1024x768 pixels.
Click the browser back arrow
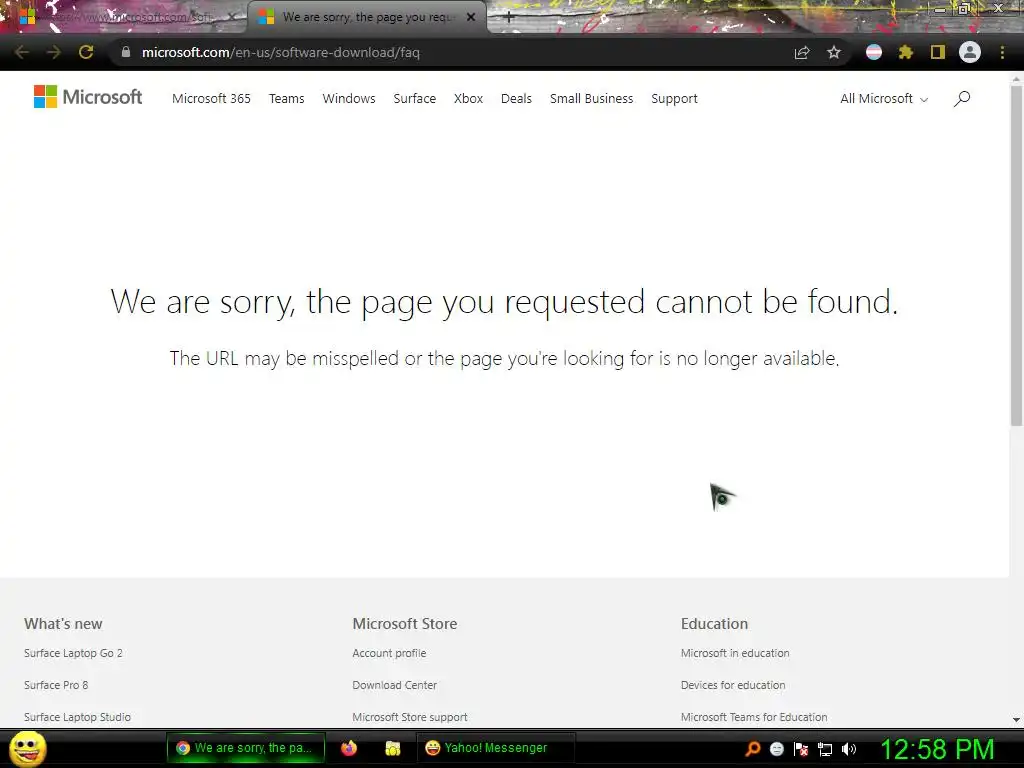pyautogui.click(x=22, y=52)
